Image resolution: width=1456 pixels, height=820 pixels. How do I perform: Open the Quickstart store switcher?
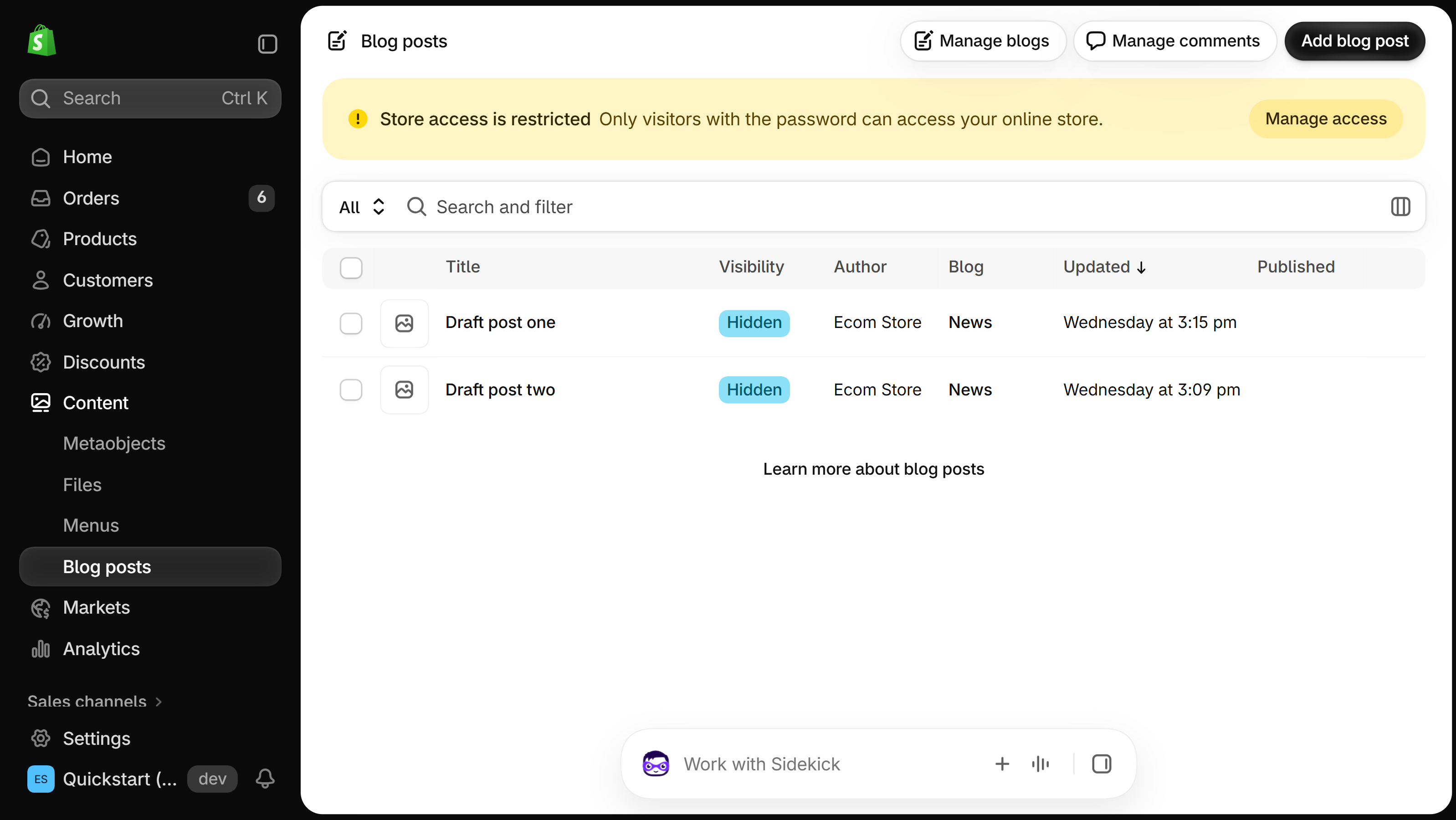[x=120, y=779]
